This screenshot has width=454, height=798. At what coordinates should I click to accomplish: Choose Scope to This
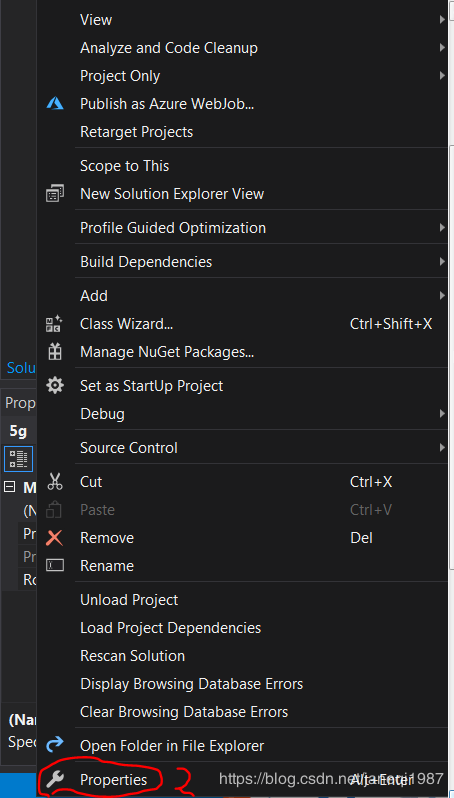pos(124,166)
